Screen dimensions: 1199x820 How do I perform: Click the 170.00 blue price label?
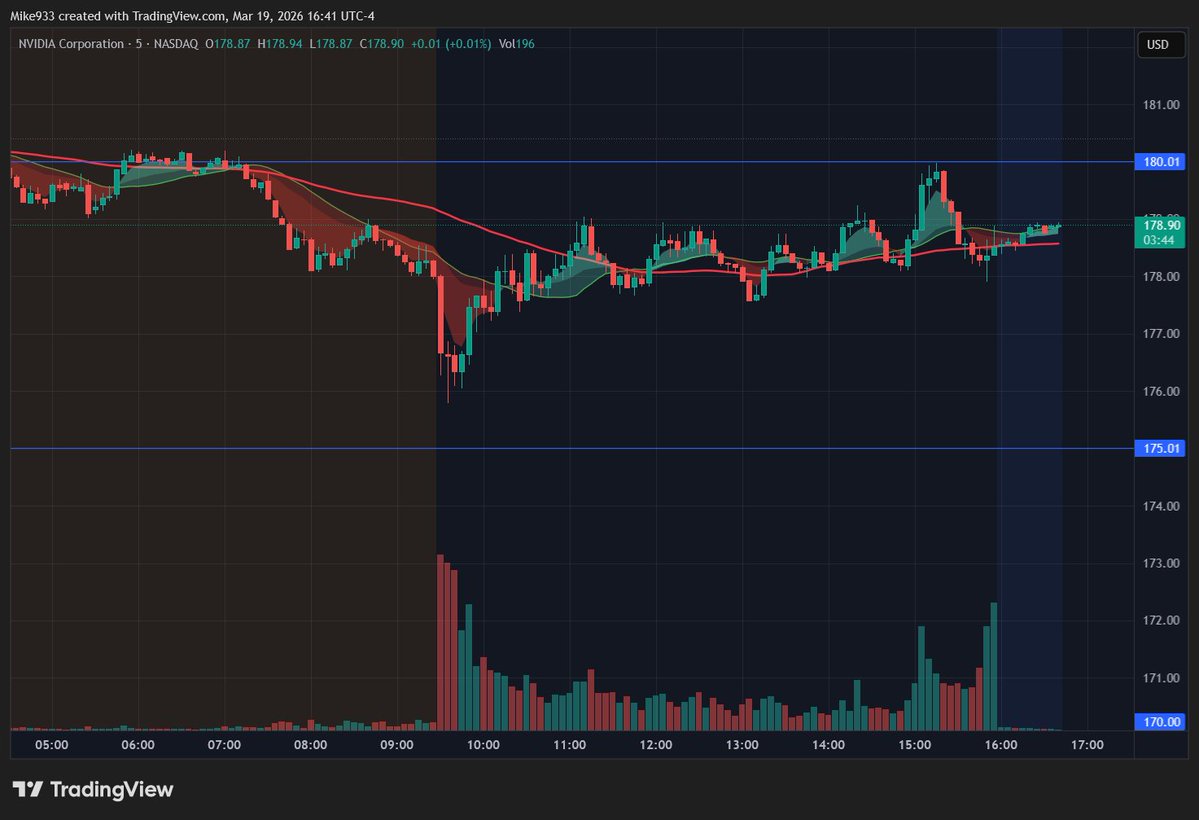[x=1161, y=722]
